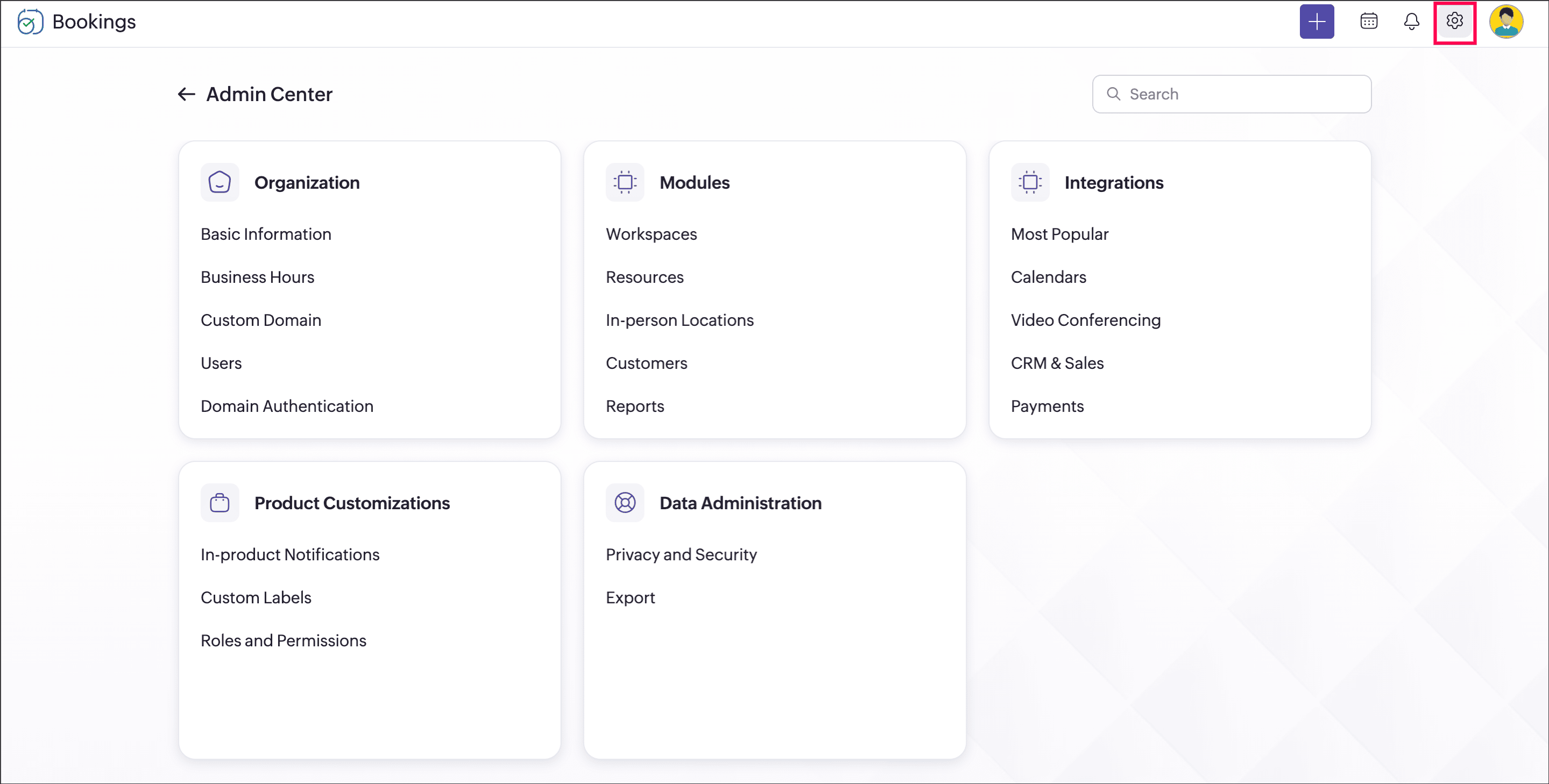Click the Data Administration lifebuoy icon

tap(625, 502)
